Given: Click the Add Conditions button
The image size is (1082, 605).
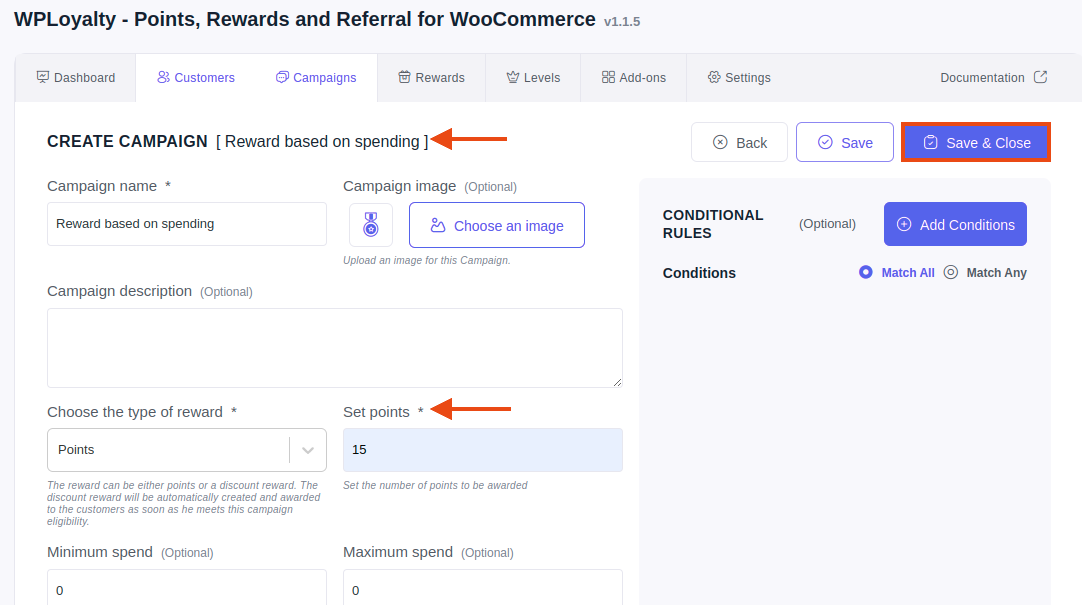Looking at the screenshot, I should tap(955, 224).
